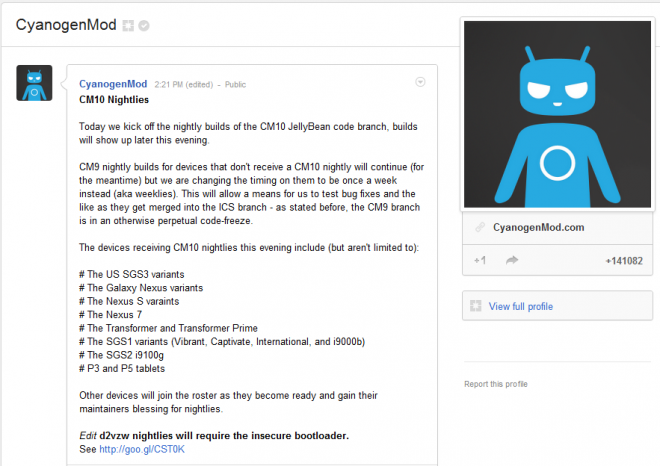Image resolution: width=660 pixels, height=466 pixels.
Task: Open the goo.gl/CST0K link
Action: (142, 449)
